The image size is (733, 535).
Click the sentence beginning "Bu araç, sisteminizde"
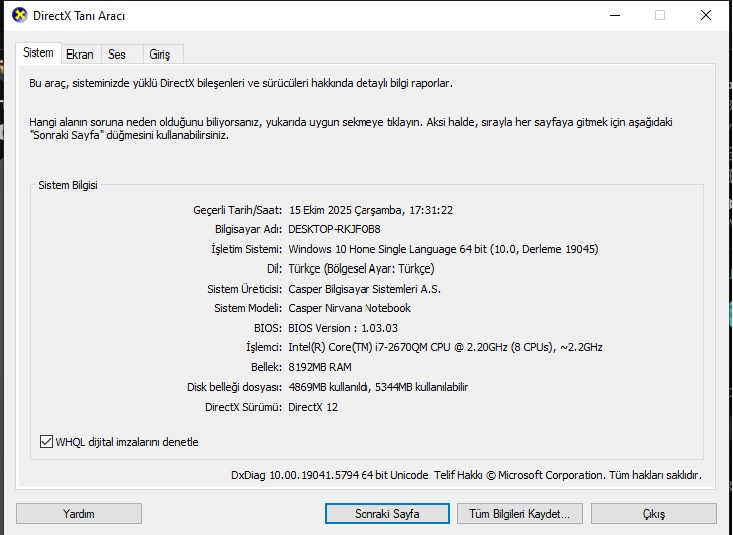[x=241, y=83]
